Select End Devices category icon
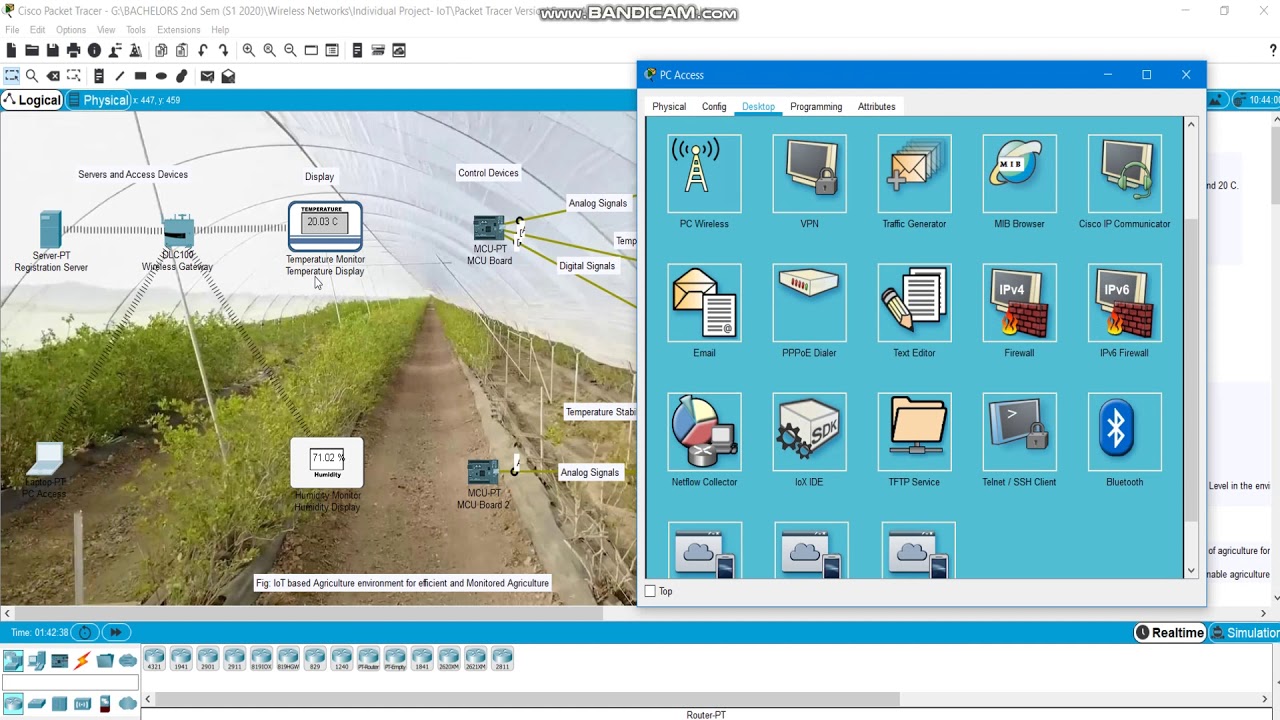Viewport: 1280px width, 720px height. point(37,660)
